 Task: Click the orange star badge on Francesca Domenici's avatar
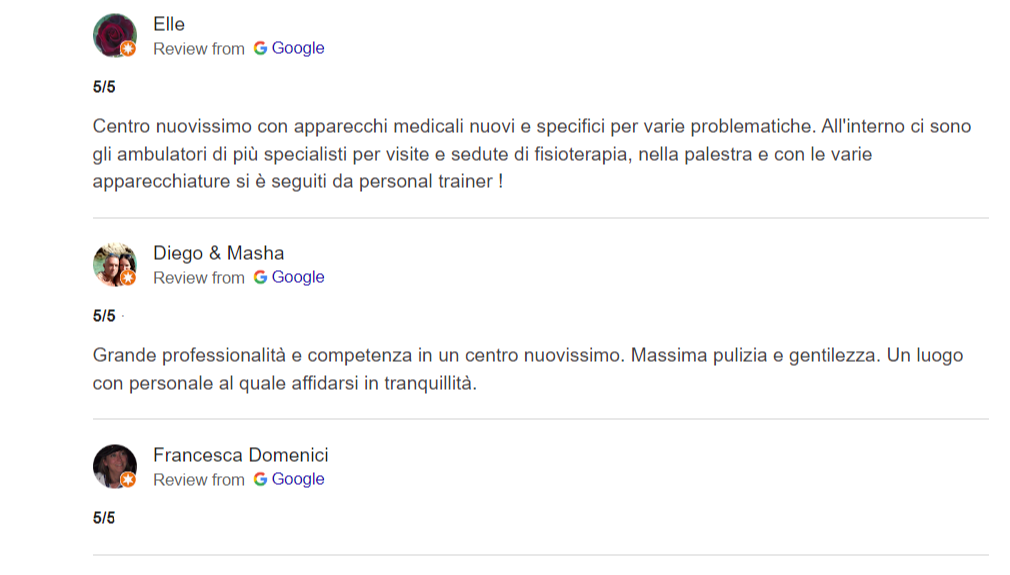coord(128,480)
